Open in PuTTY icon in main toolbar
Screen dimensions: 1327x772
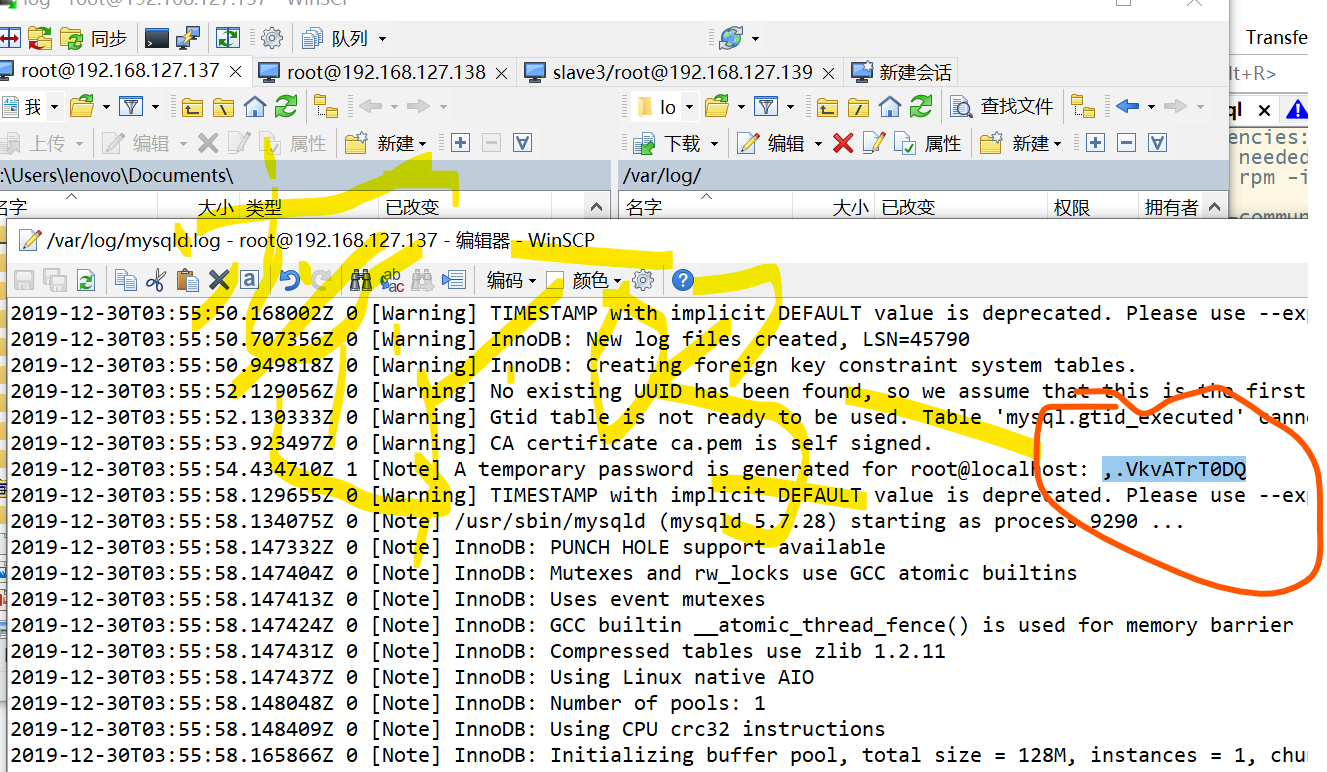click(x=187, y=38)
